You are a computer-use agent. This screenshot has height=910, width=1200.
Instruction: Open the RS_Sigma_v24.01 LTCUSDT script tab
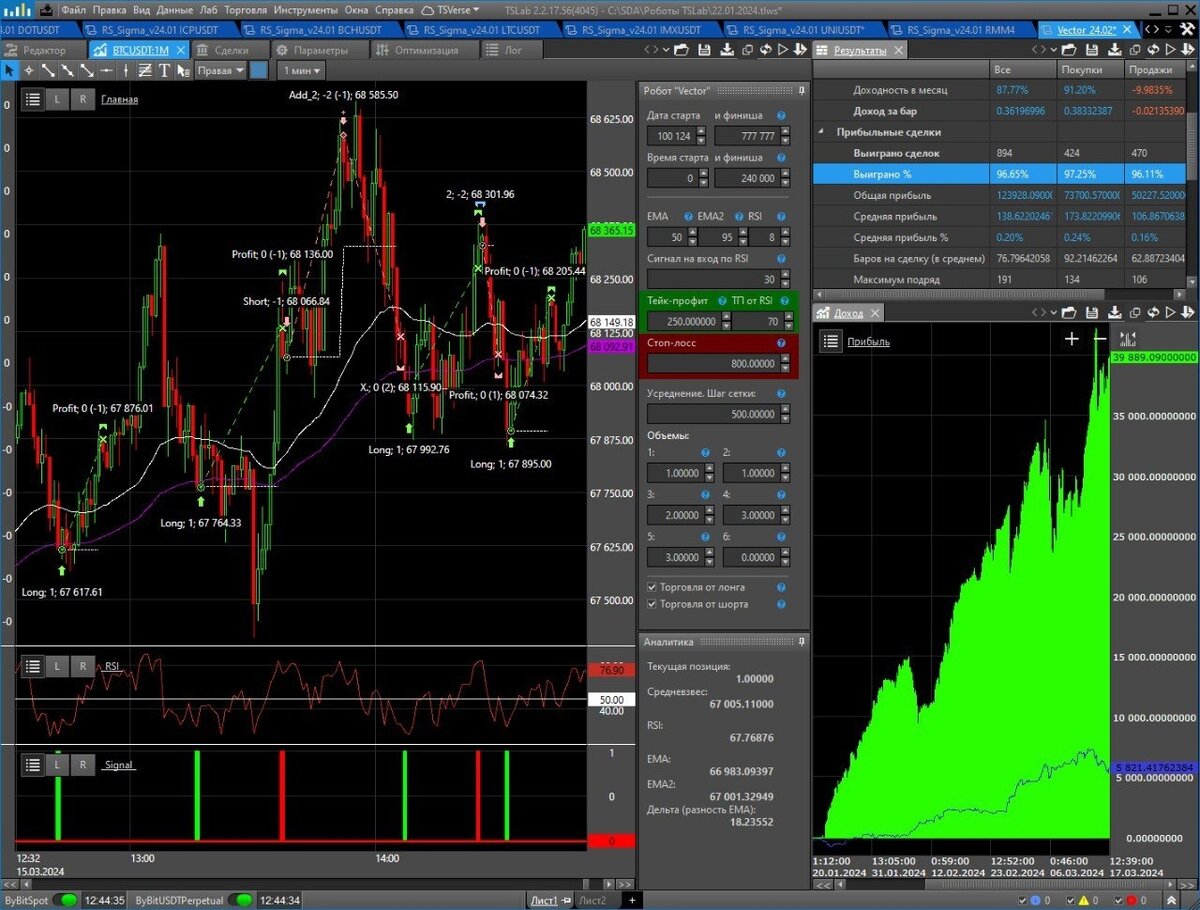(484, 30)
